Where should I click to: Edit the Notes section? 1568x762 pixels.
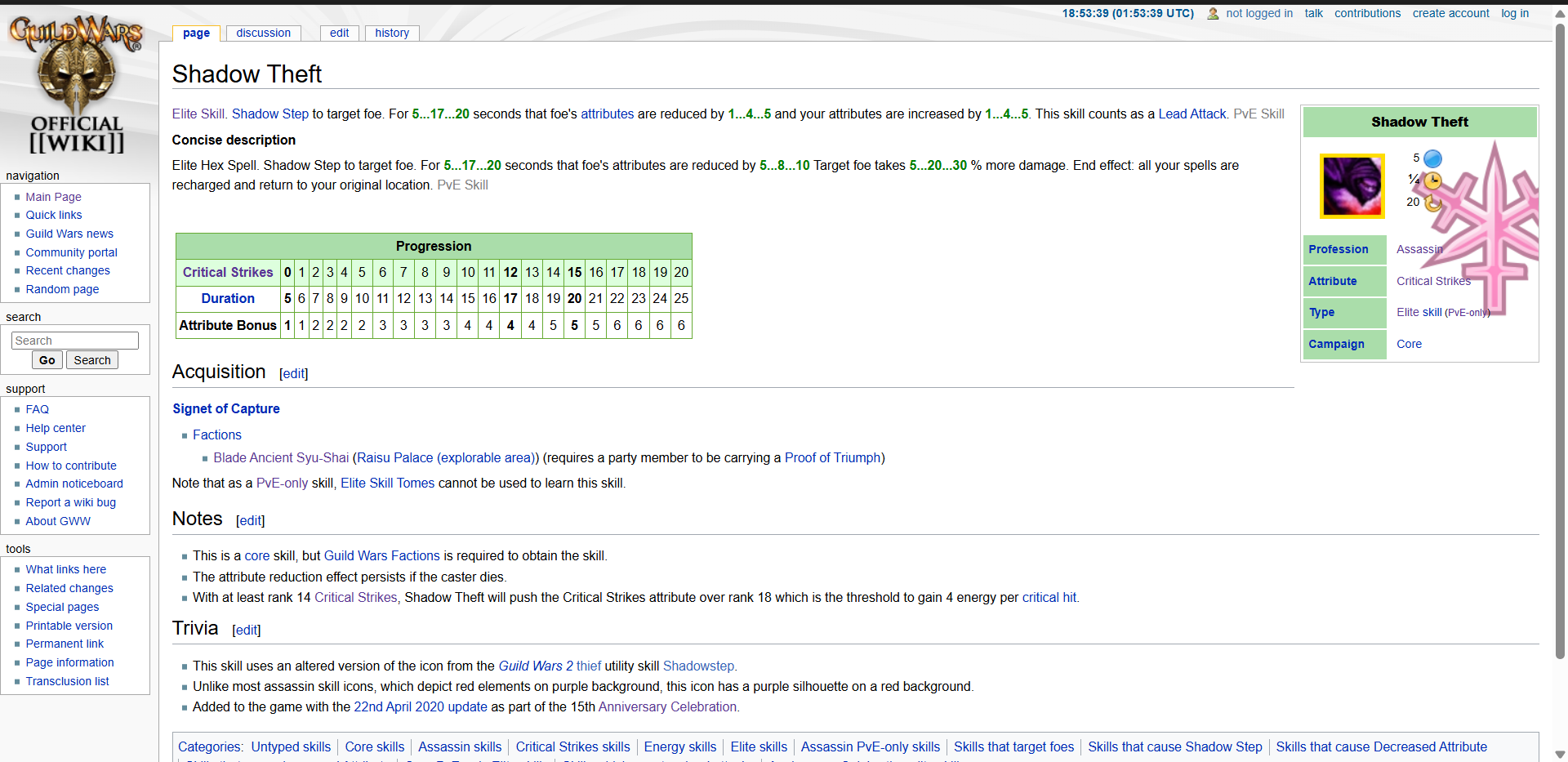pos(251,520)
